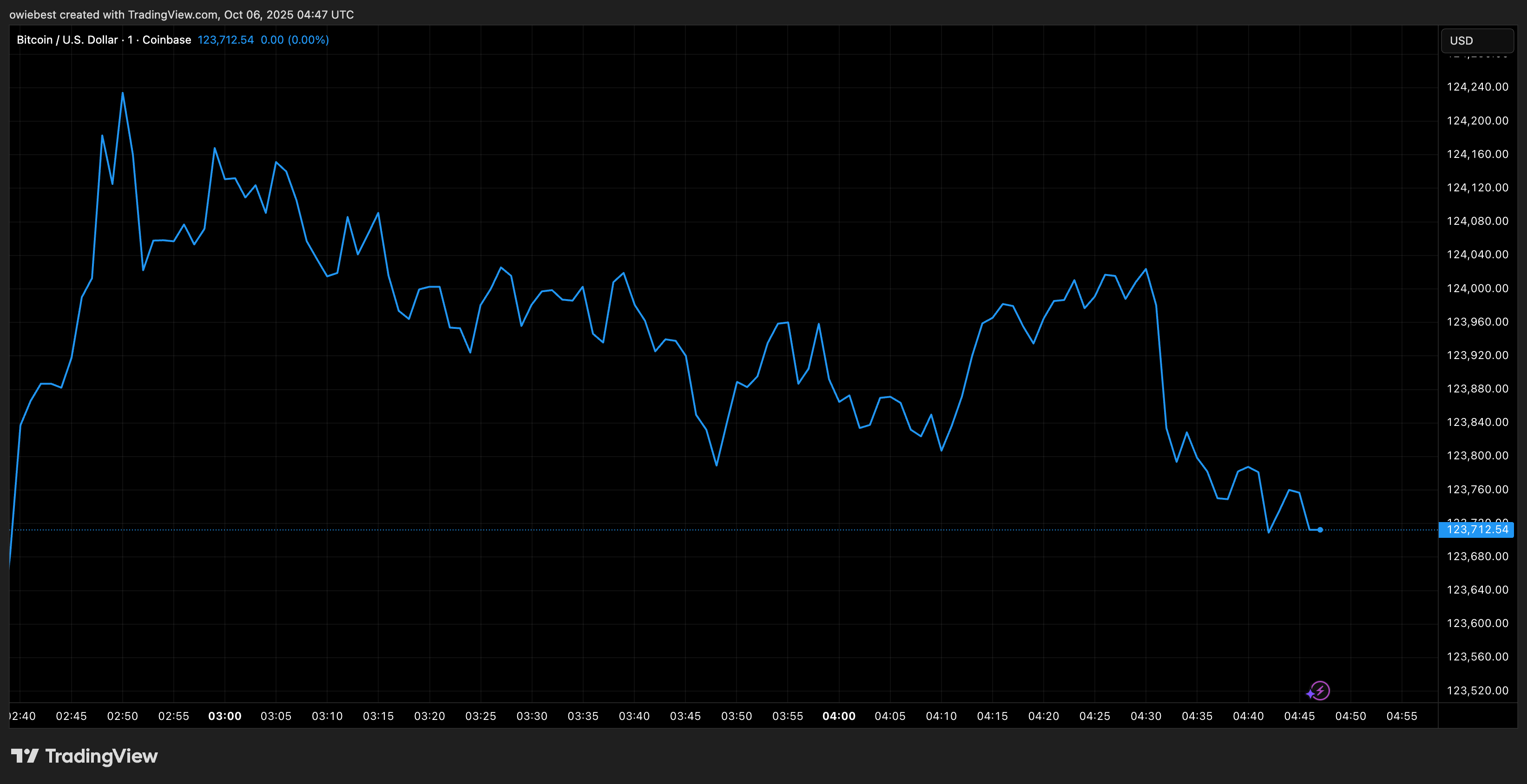Click the 04:55 time axis label
The image size is (1527, 784).
tap(1402, 716)
